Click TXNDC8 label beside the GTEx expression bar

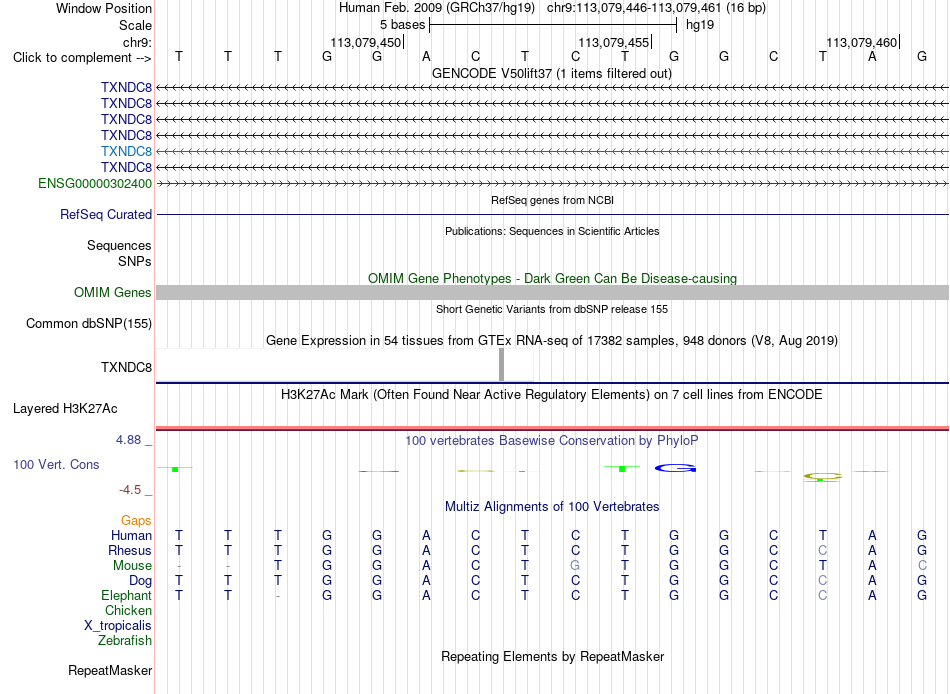pos(126,367)
